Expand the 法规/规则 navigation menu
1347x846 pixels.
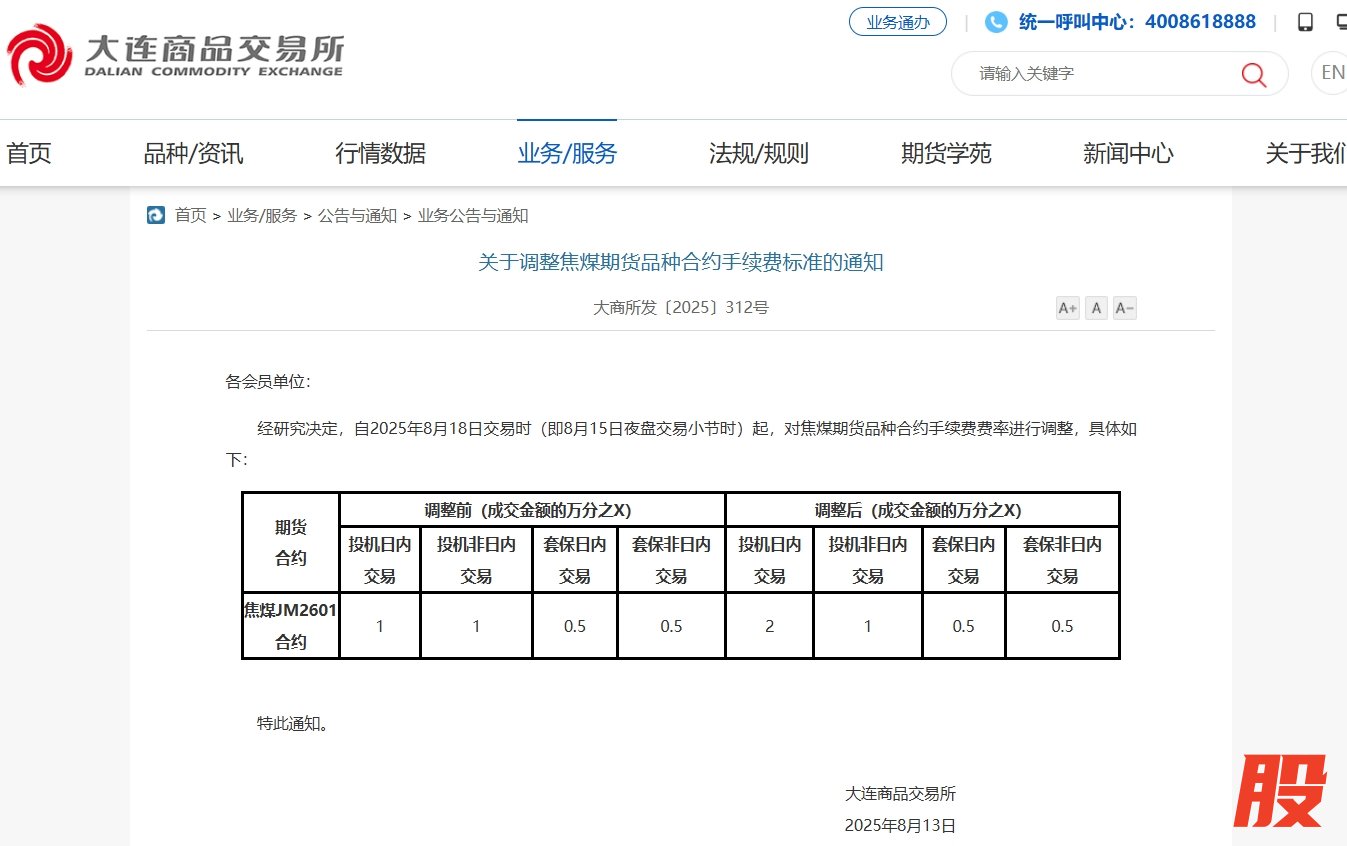[x=758, y=153]
